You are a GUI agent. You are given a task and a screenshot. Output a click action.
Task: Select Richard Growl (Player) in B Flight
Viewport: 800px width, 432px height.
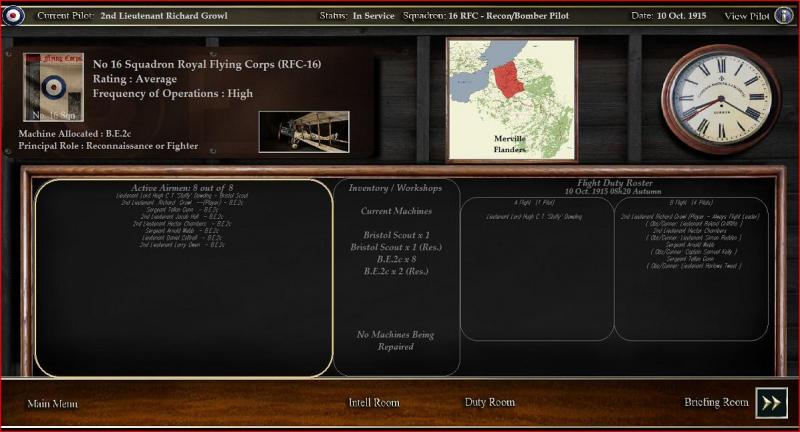[690, 217]
